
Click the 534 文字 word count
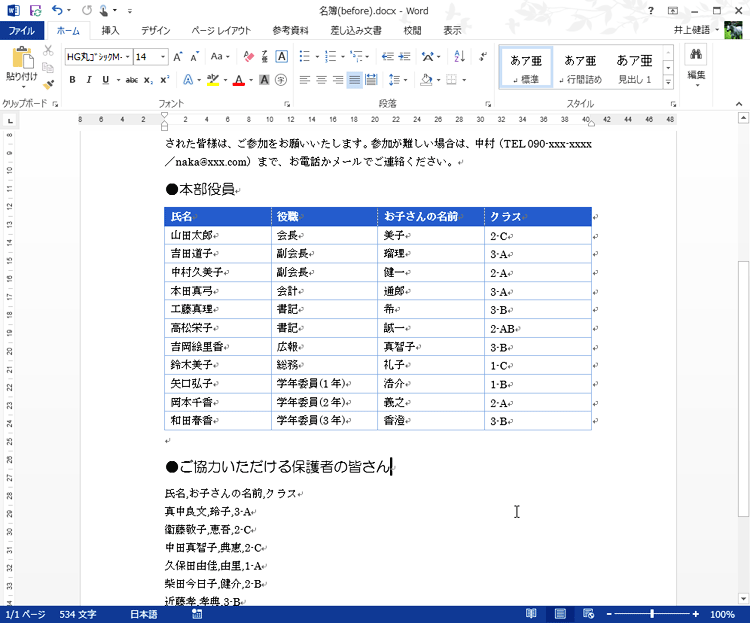point(78,614)
